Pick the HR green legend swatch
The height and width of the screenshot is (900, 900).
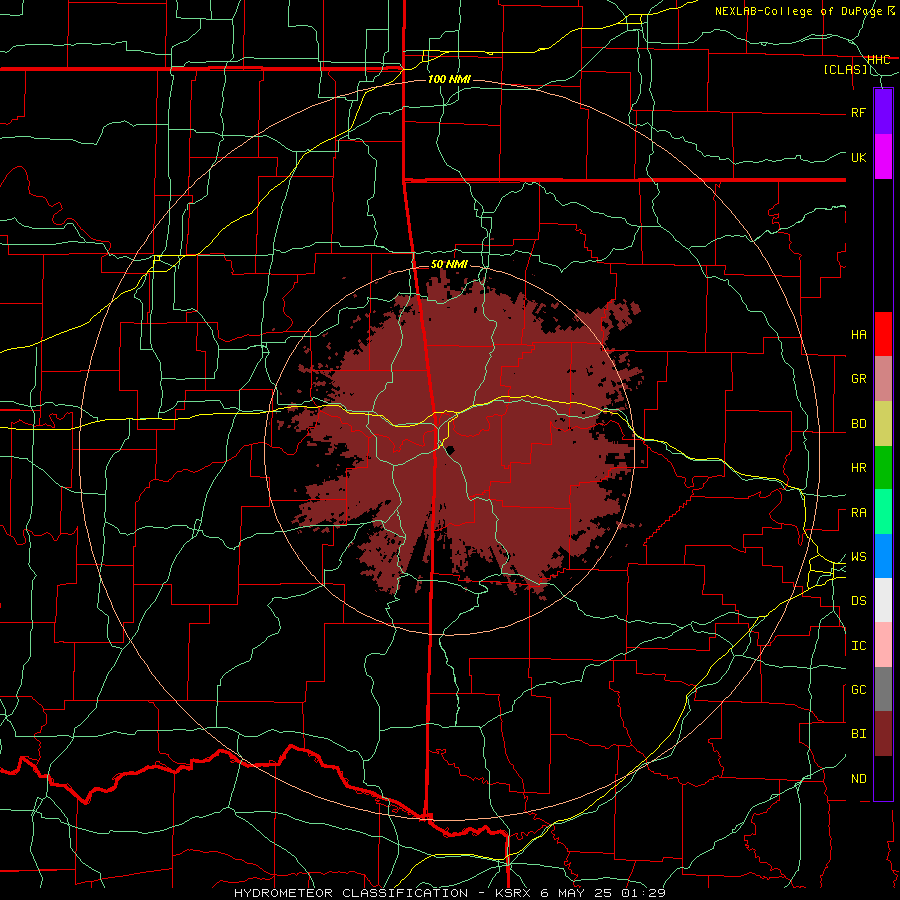(x=883, y=468)
